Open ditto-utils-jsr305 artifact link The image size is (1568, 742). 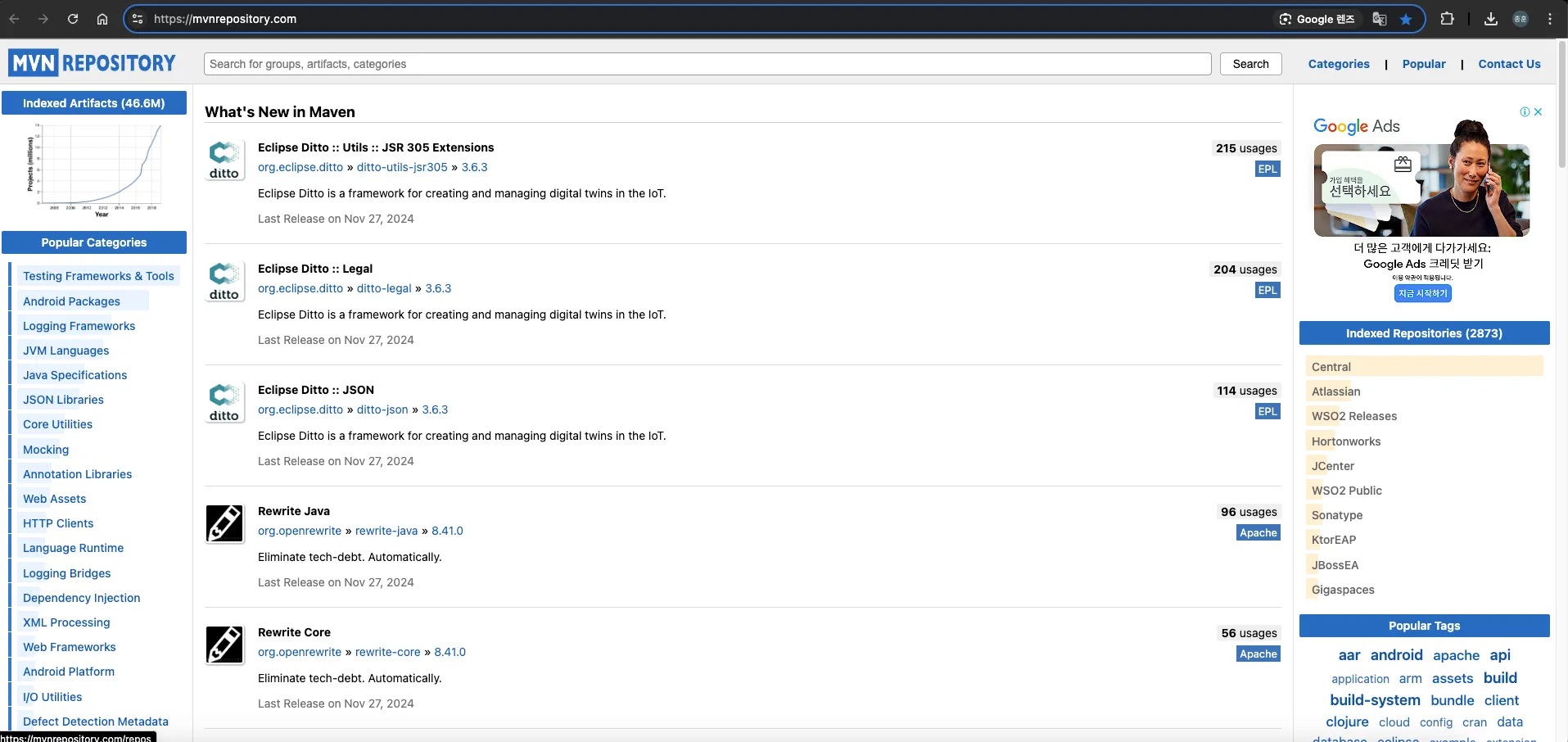click(x=402, y=167)
